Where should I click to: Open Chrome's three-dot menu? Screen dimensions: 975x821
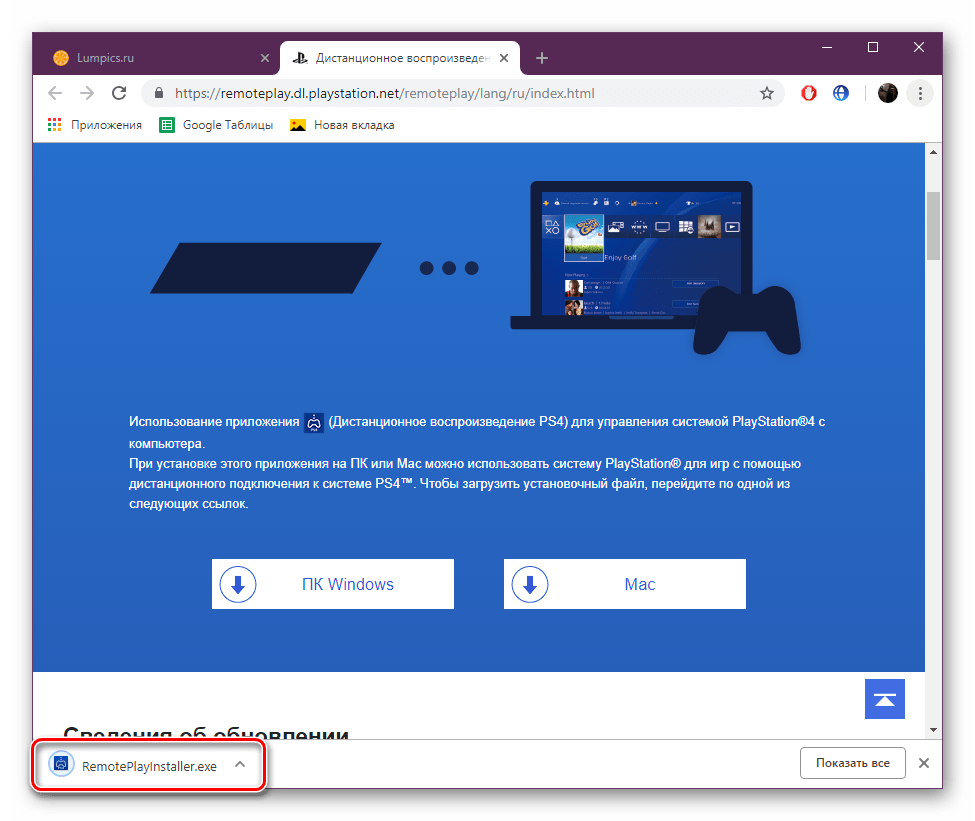[x=919, y=93]
